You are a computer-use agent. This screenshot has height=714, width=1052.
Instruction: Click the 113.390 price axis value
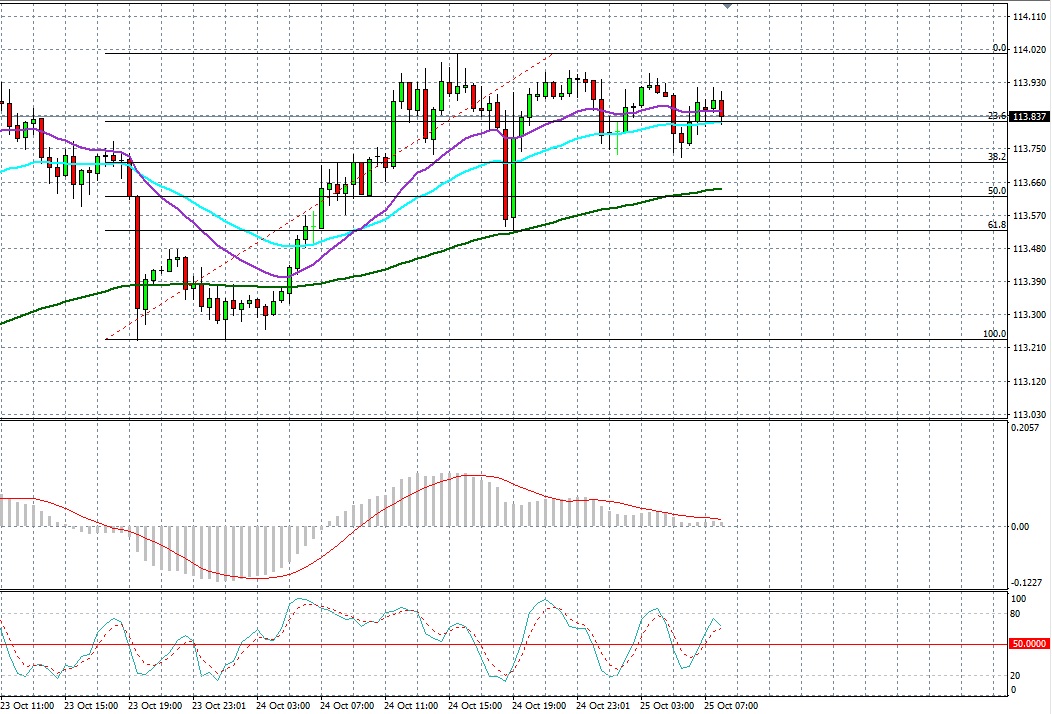click(x=1029, y=282)
